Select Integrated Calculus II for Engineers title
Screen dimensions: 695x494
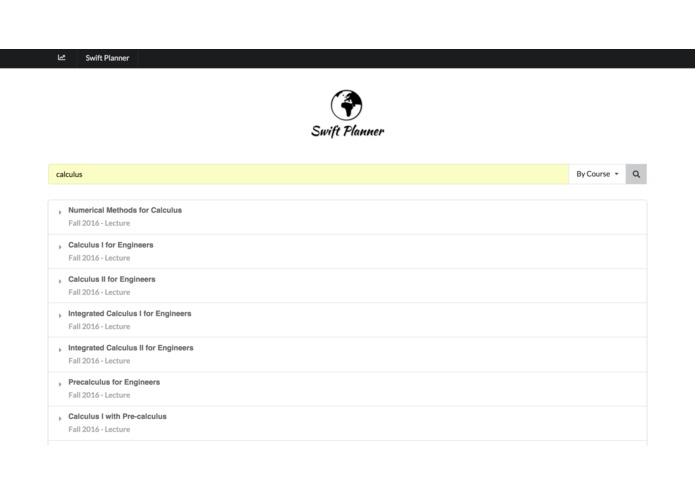pos(131,348)
